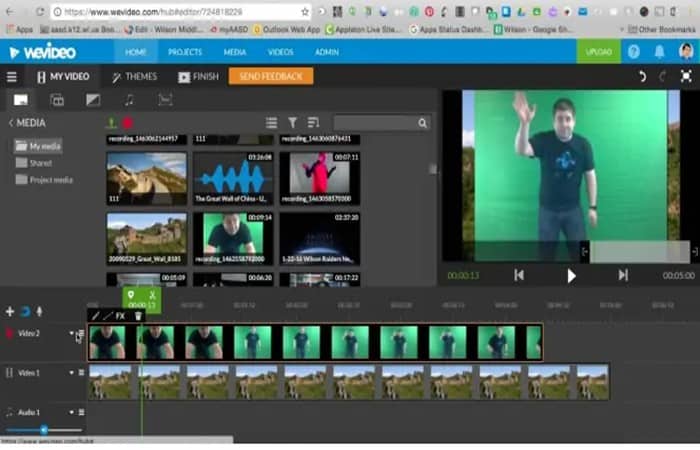Open the media filter funnel
The image size is (700, 450).
[292, 123]
